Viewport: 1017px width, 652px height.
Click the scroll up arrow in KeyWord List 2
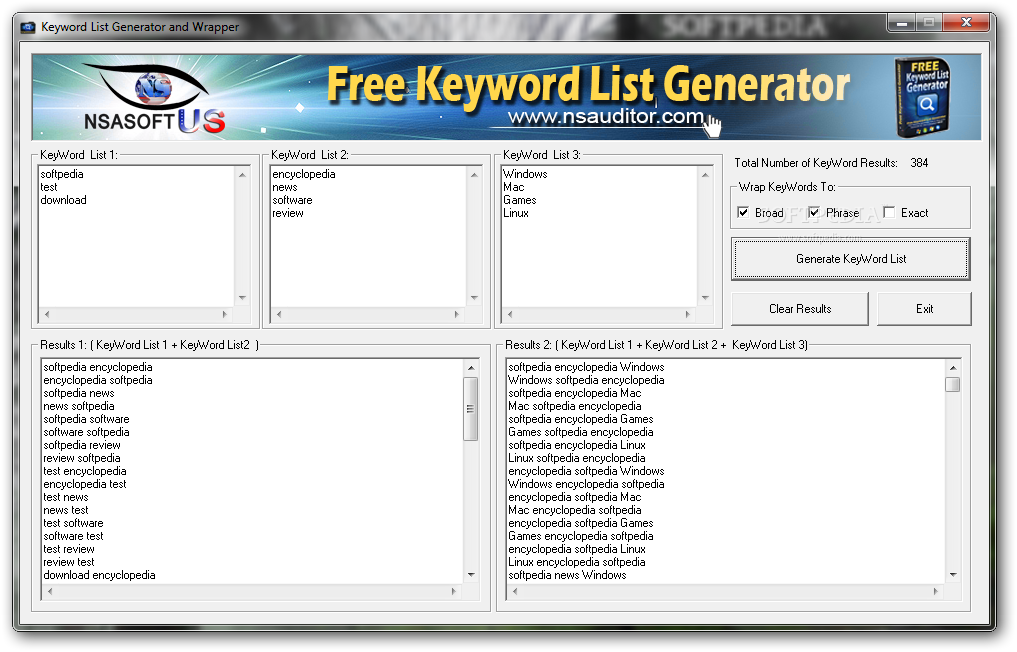[x=474, y=175]
